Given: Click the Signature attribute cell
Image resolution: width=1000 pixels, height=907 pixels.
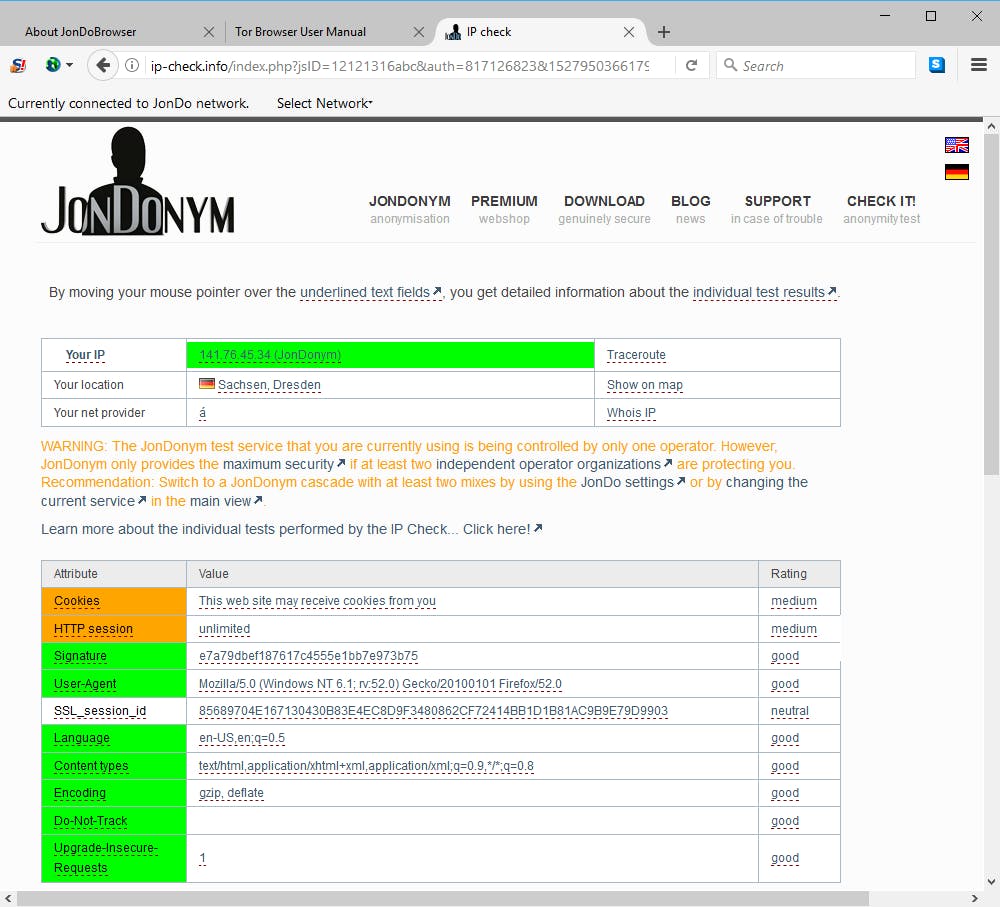Looking at the screenshot, I should [114, 656].
